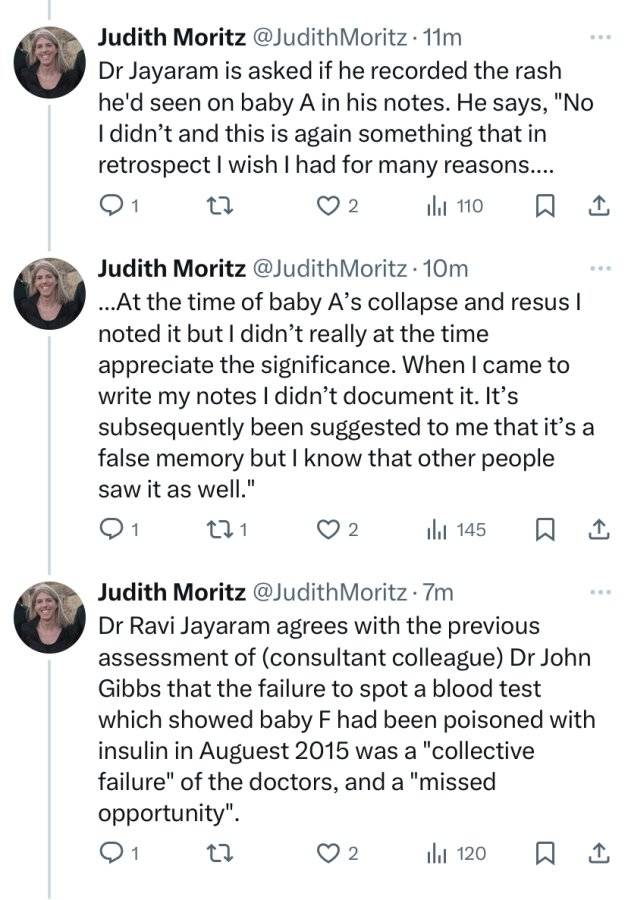The height and width of the screenshot is (900, 628).
Task: View analytics showing 110 views
Action: (455, 206)
